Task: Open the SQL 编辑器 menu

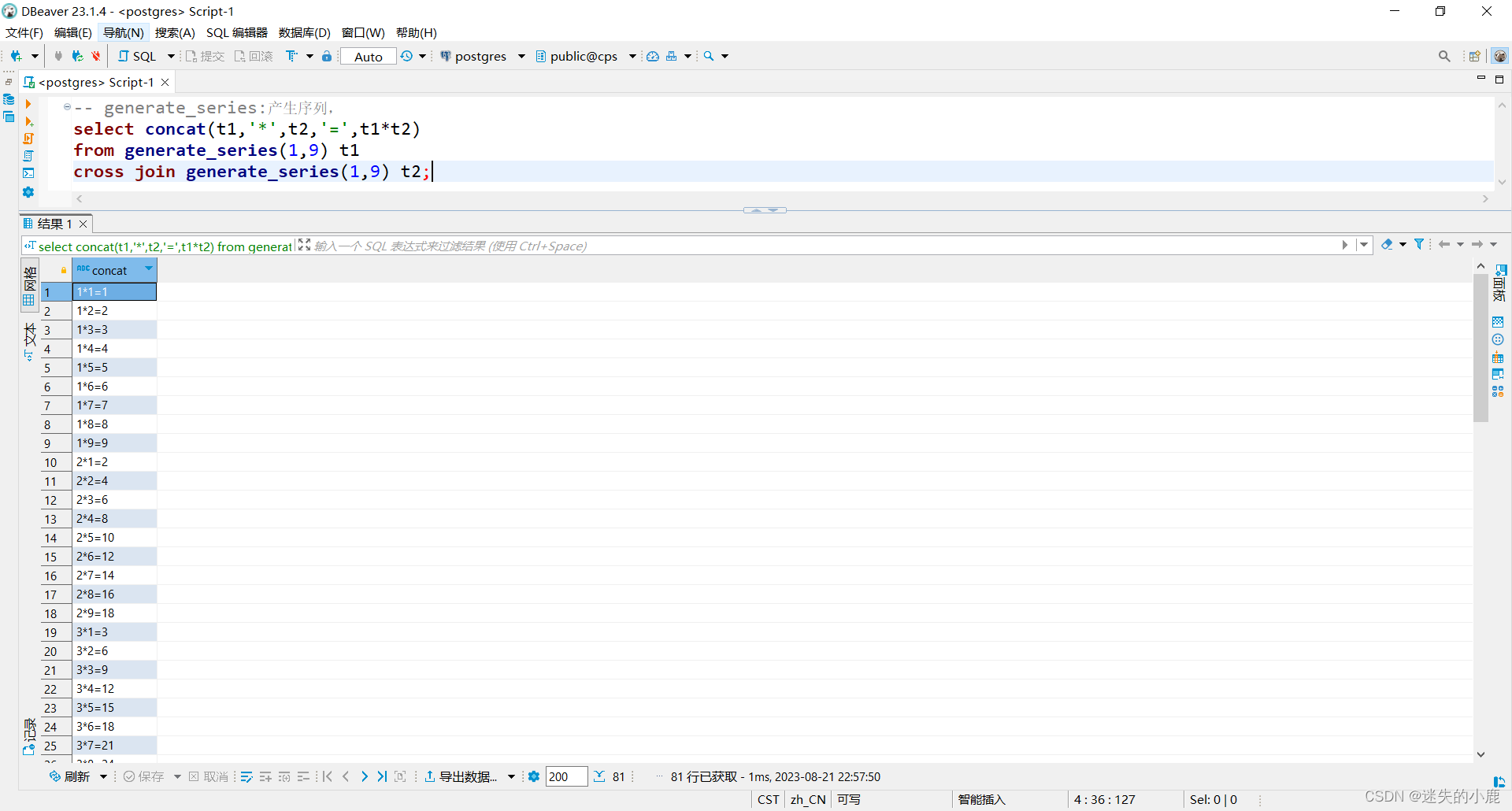Action: tap(237, 32)
